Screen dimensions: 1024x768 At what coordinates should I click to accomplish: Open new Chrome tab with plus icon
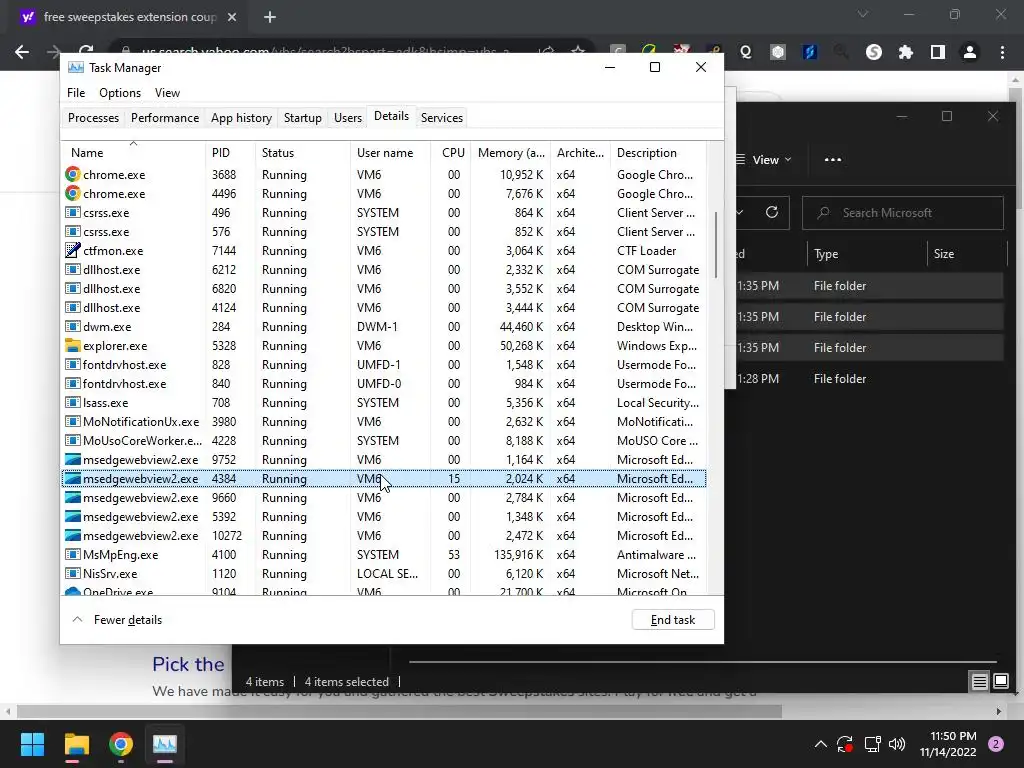click(270, 18)
